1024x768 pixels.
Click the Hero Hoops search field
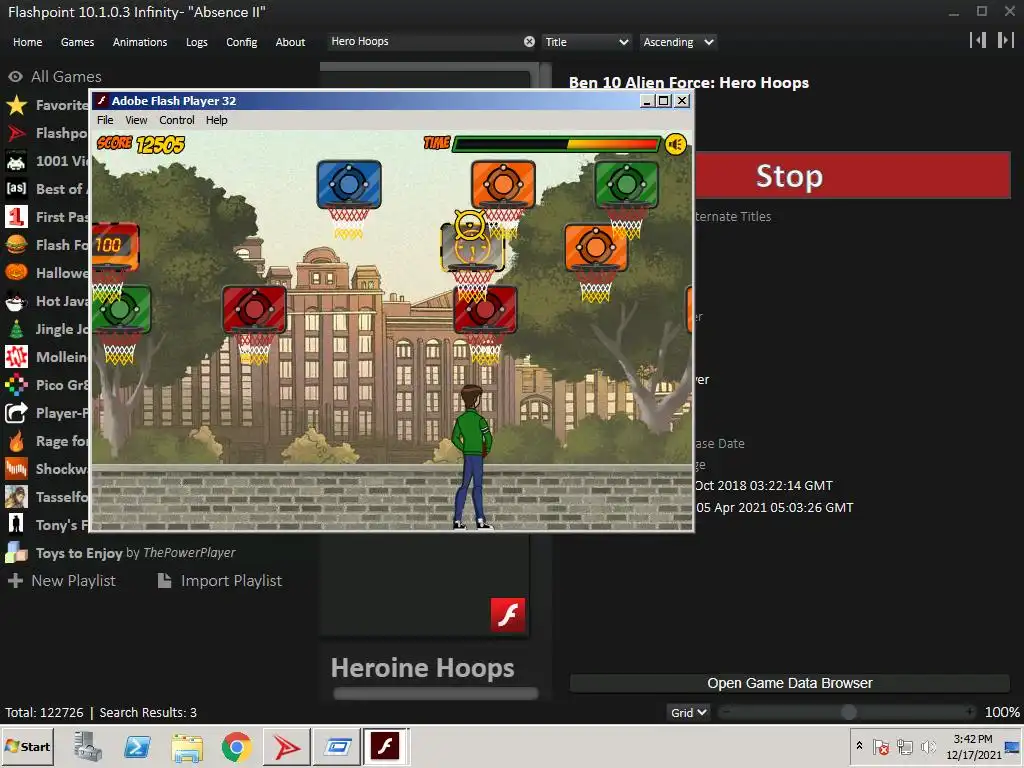click(424, 42)
